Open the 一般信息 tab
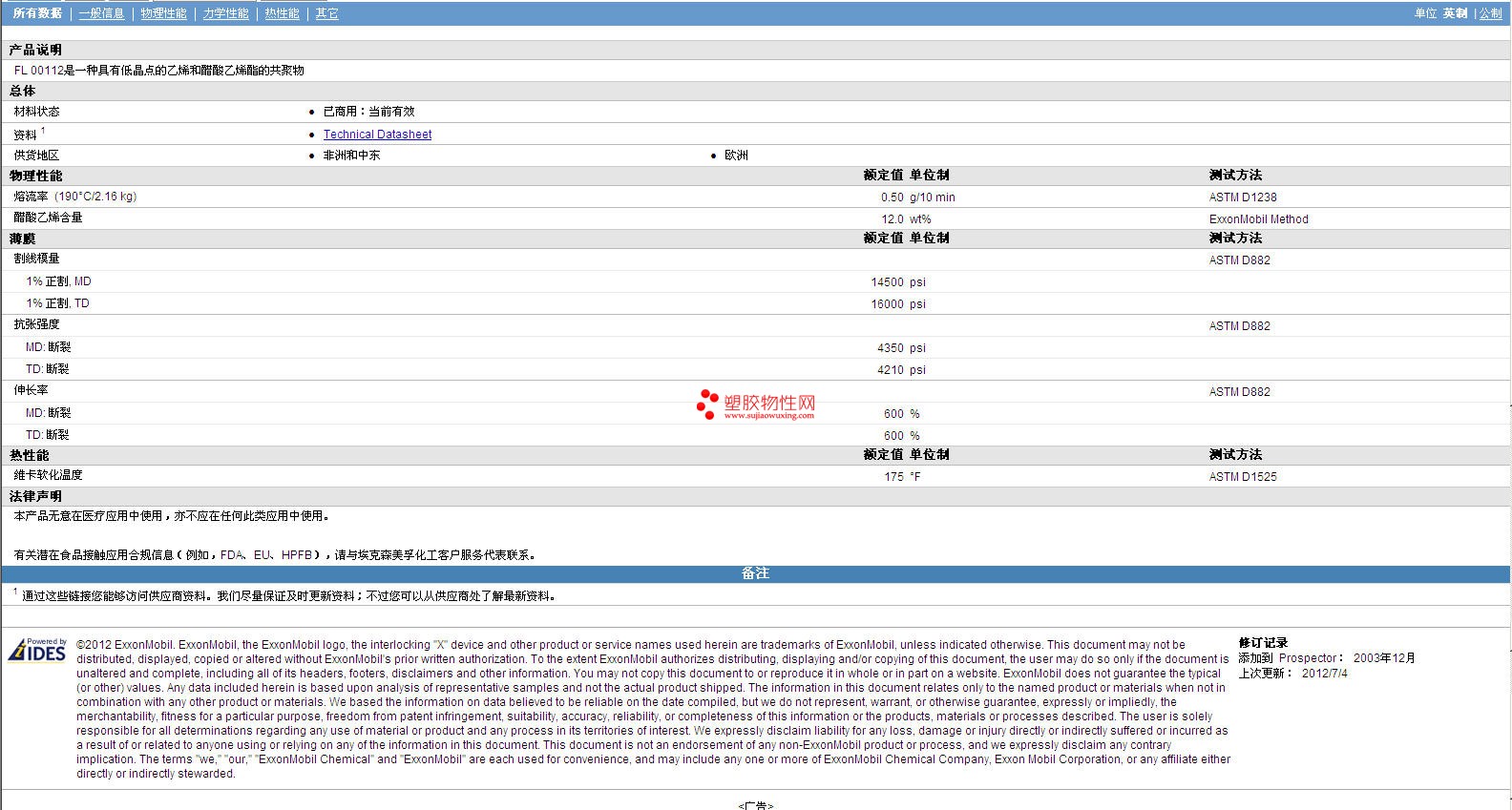 [x=101, y=13]
